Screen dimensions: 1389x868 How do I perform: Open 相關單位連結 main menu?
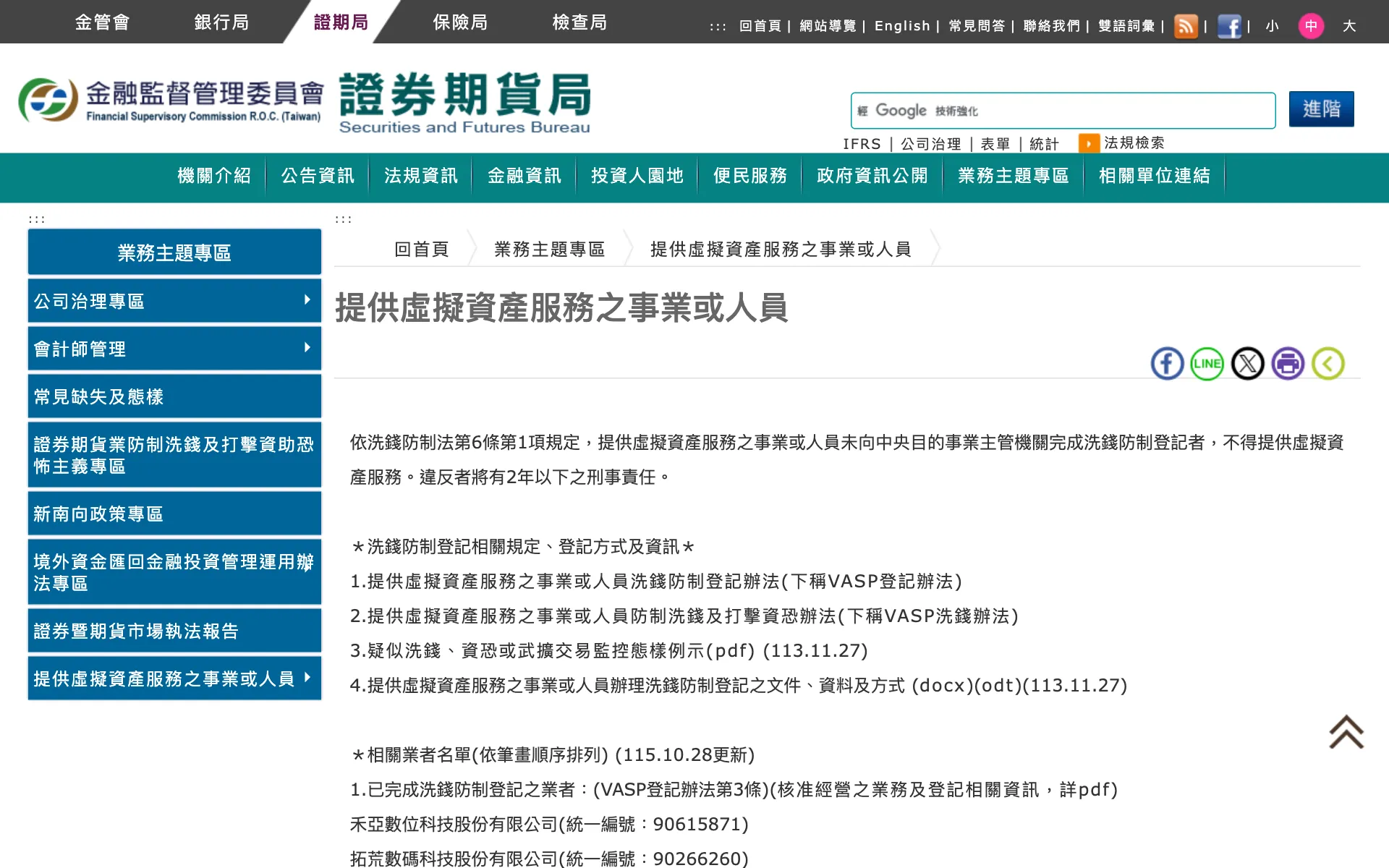point(1155,176)
